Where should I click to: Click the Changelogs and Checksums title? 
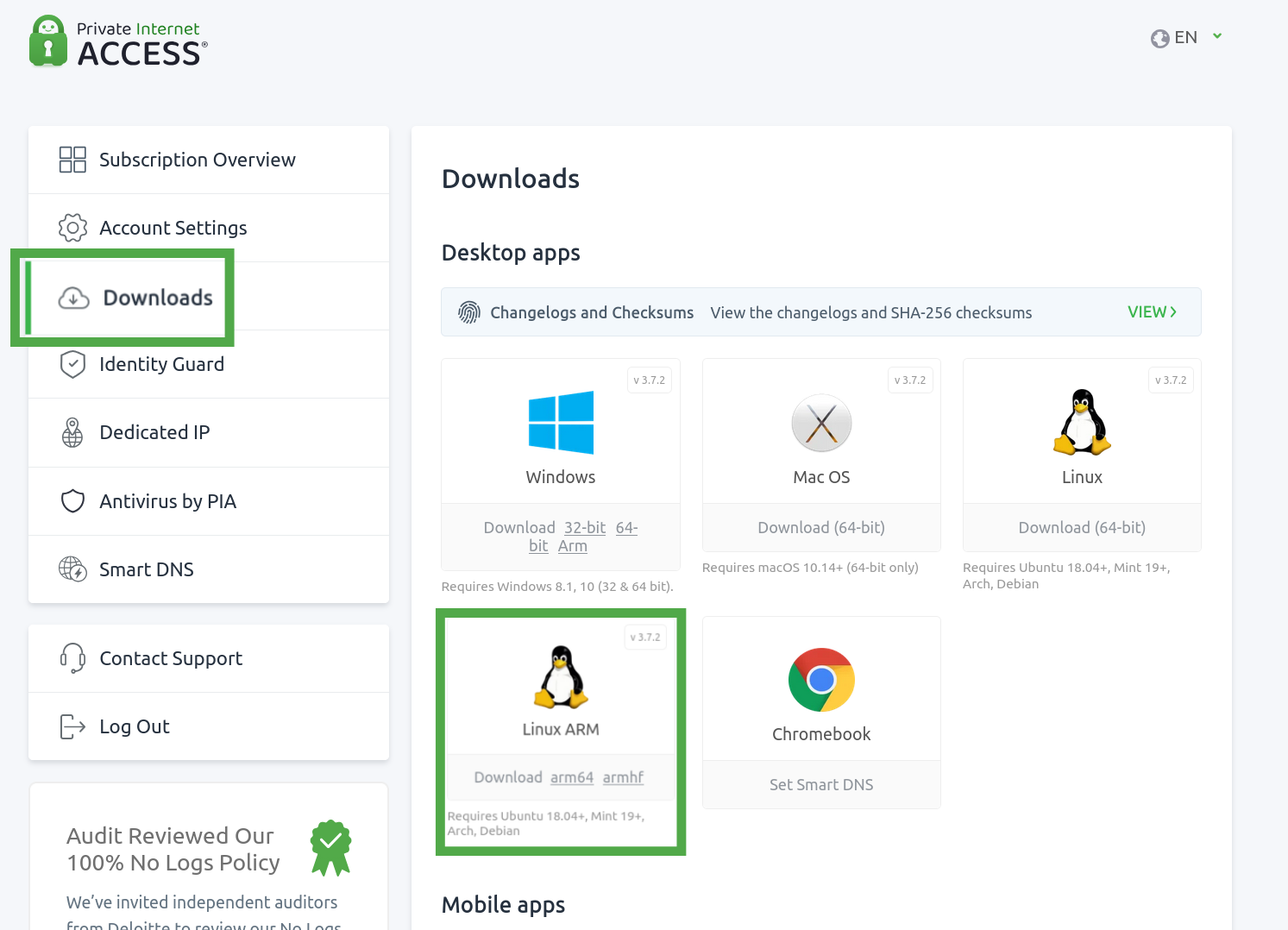[592, 312]
